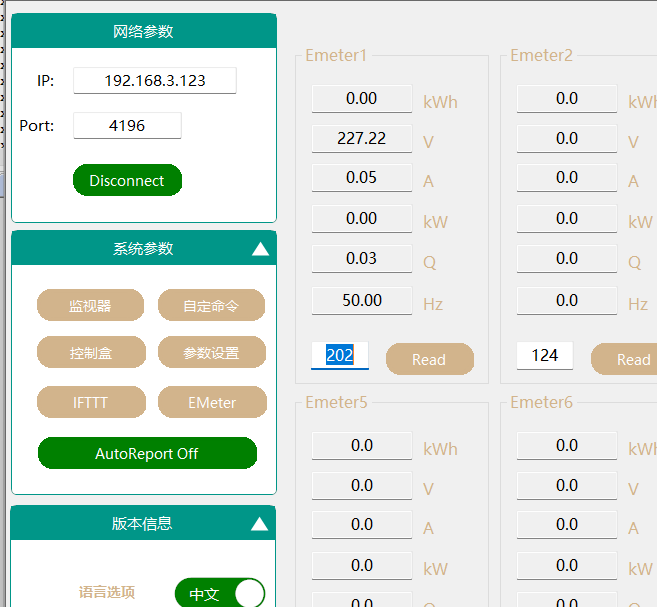Image resolution: width=657 pixels, height=607 pixels.
Task: Click the Port number input field
Action: click(x=127, y=126)
